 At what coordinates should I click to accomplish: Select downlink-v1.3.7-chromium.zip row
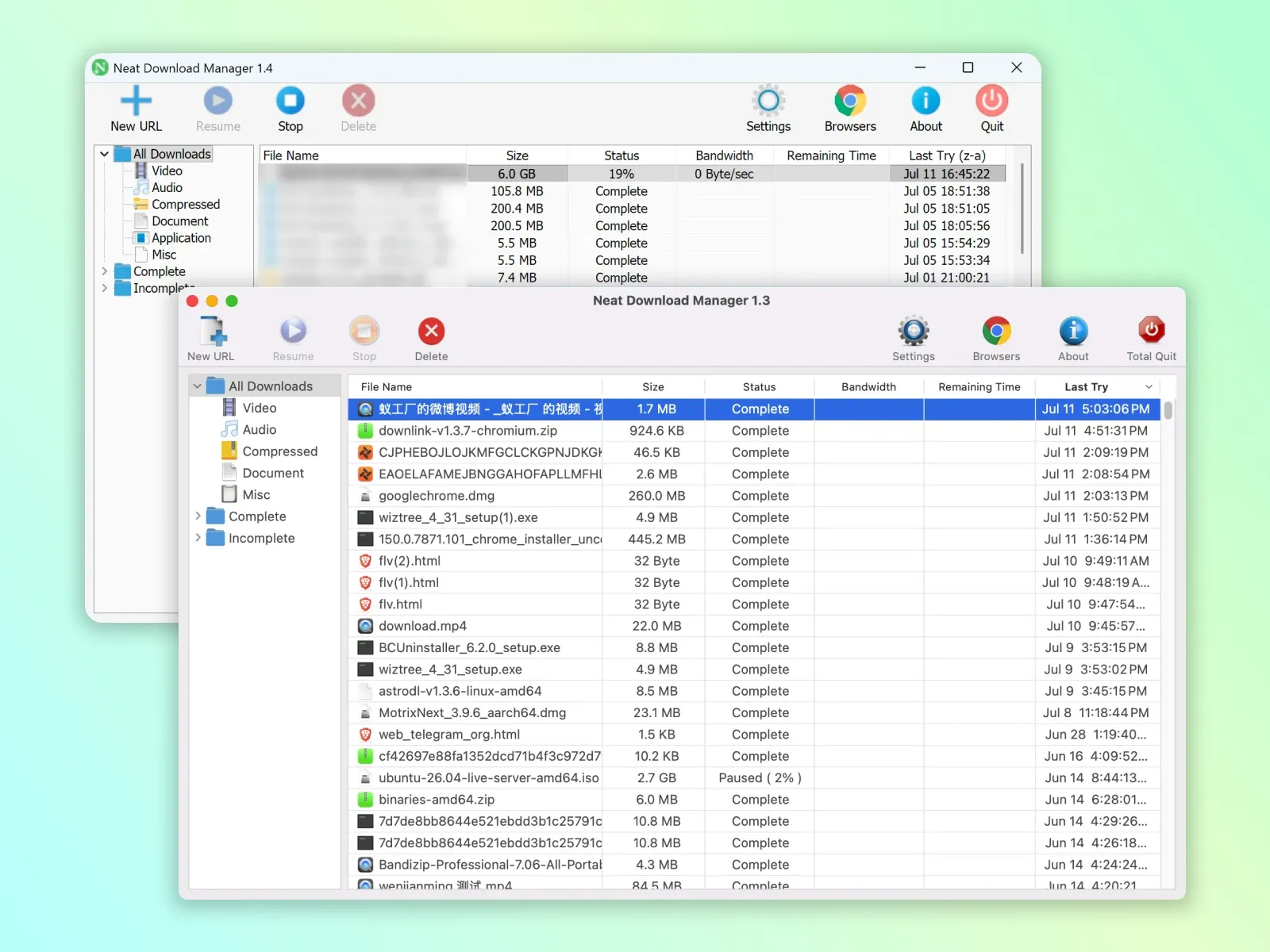[754, 431]
